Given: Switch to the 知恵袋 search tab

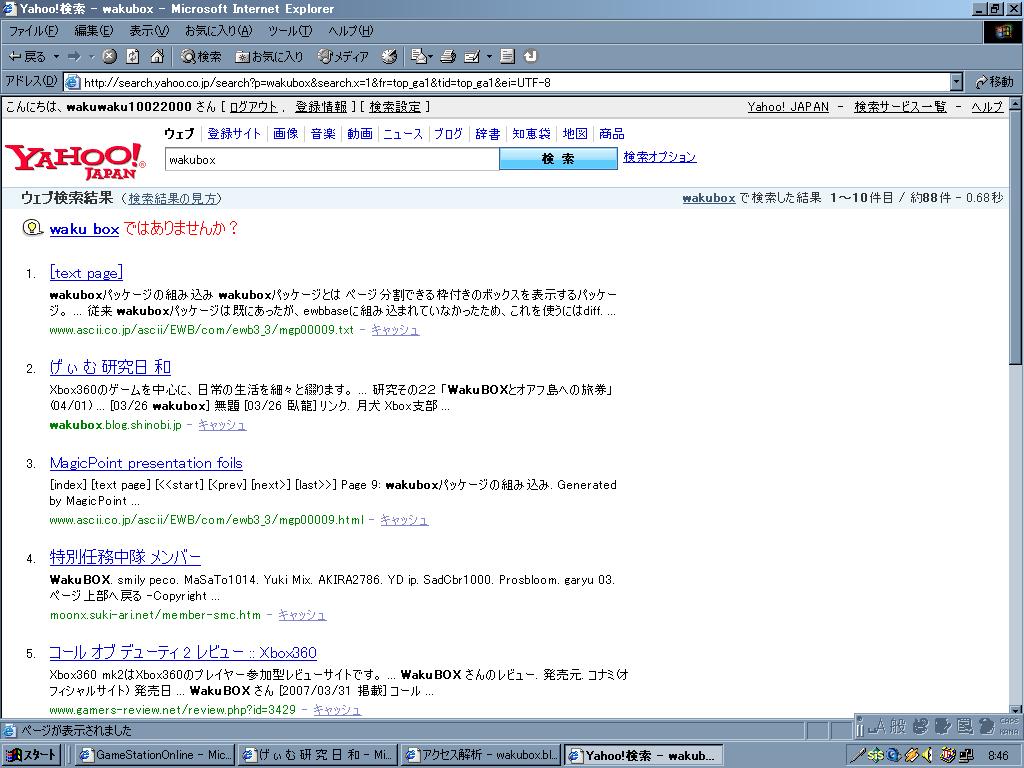Looking at the screenshot, I should (531, 134).
